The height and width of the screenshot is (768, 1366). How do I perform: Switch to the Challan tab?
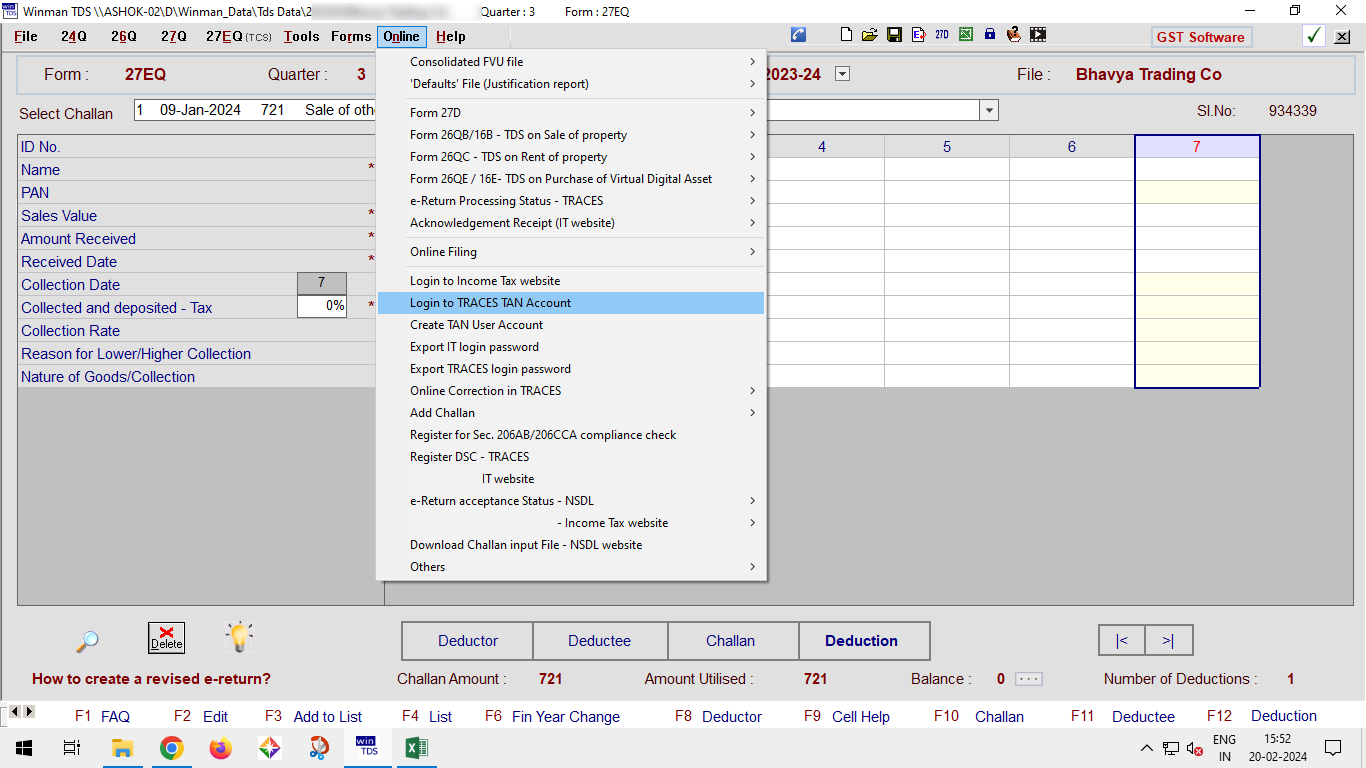tap(731, 641)
